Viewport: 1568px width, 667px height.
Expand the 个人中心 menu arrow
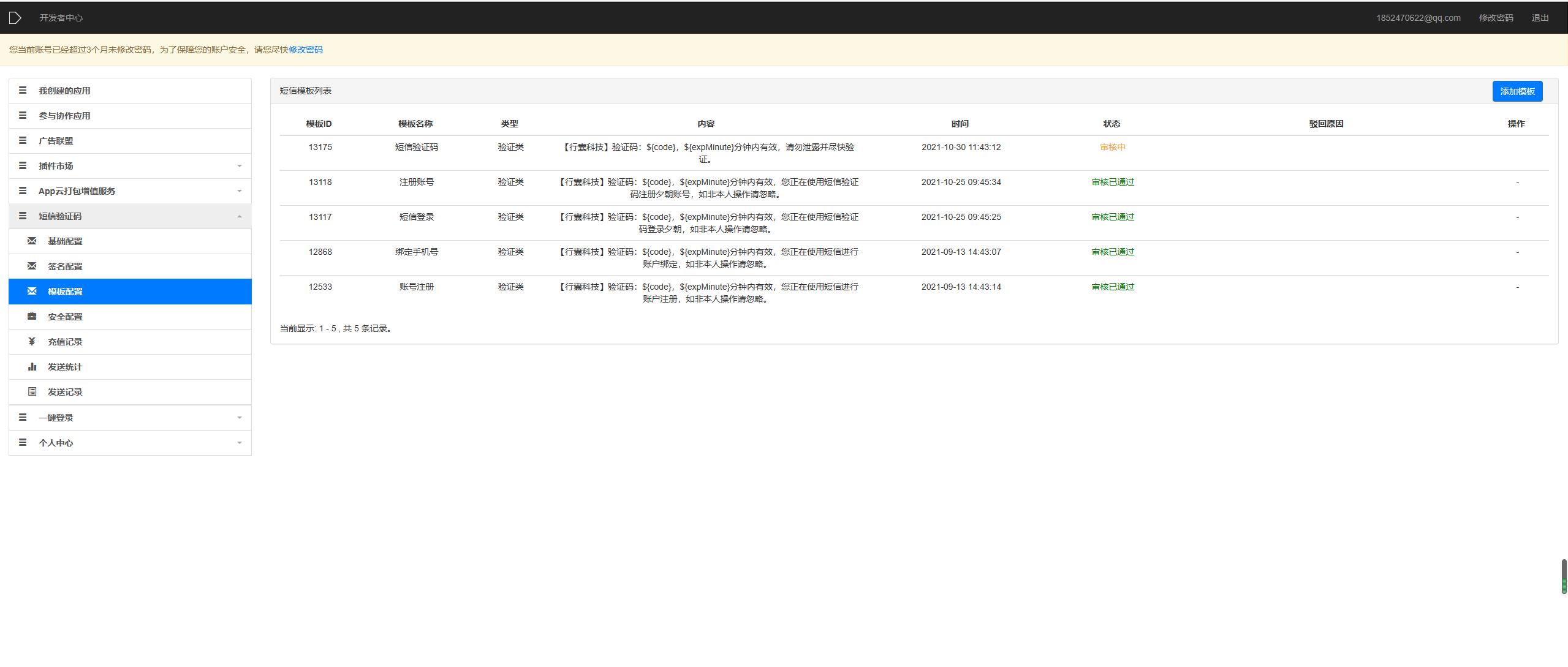[240, 443]
